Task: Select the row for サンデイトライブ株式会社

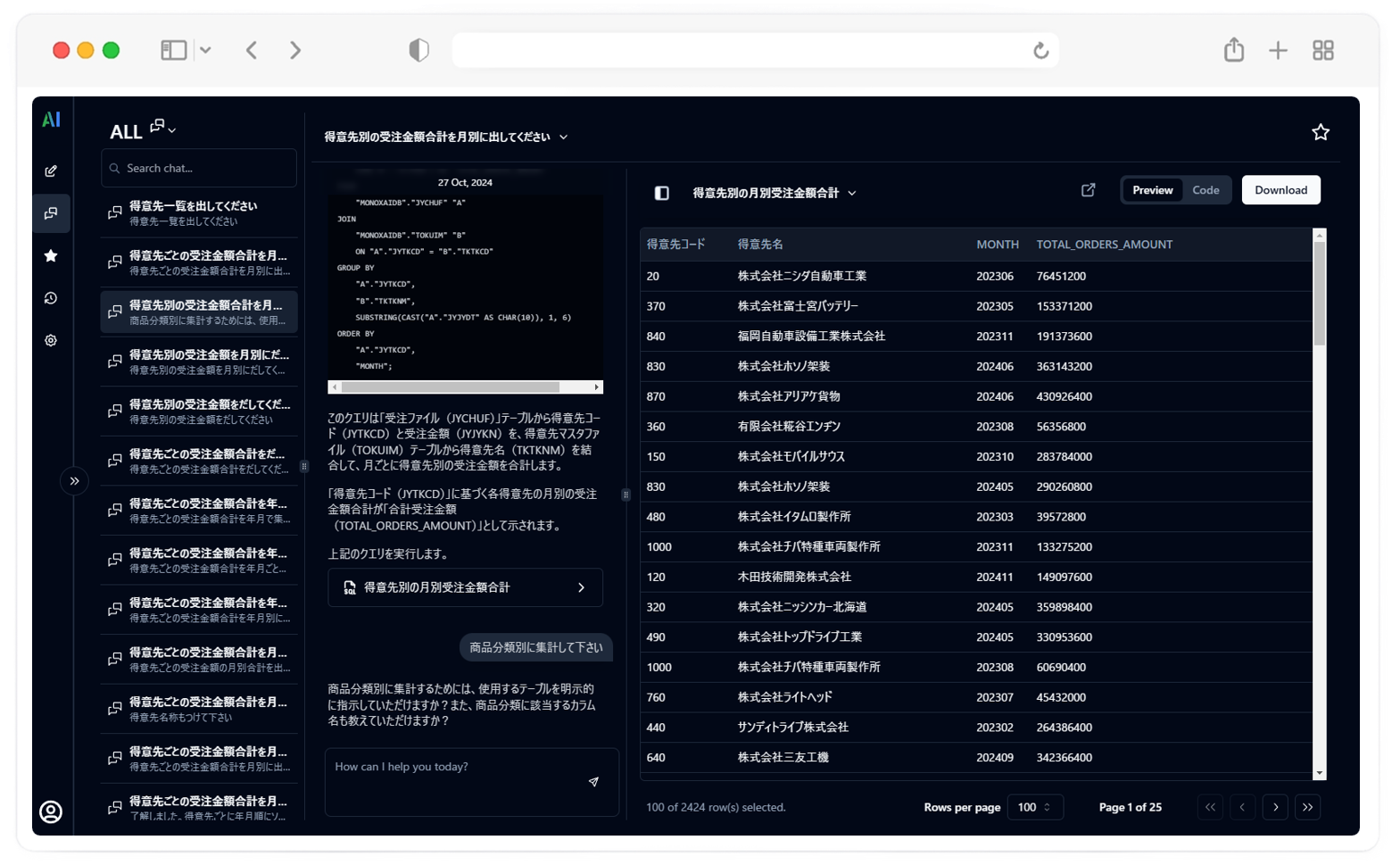Action: point(976,728)
